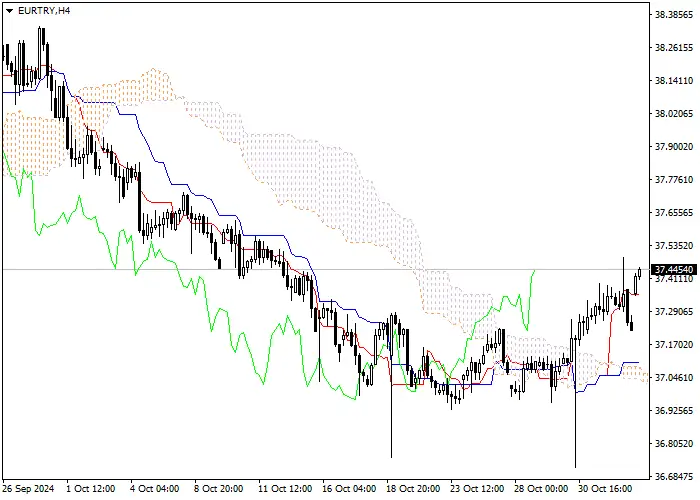This screenshot has height=500, width=700.
Task: Click the 30 Oct 16:00 time label
Action: [x=606, y=489]
